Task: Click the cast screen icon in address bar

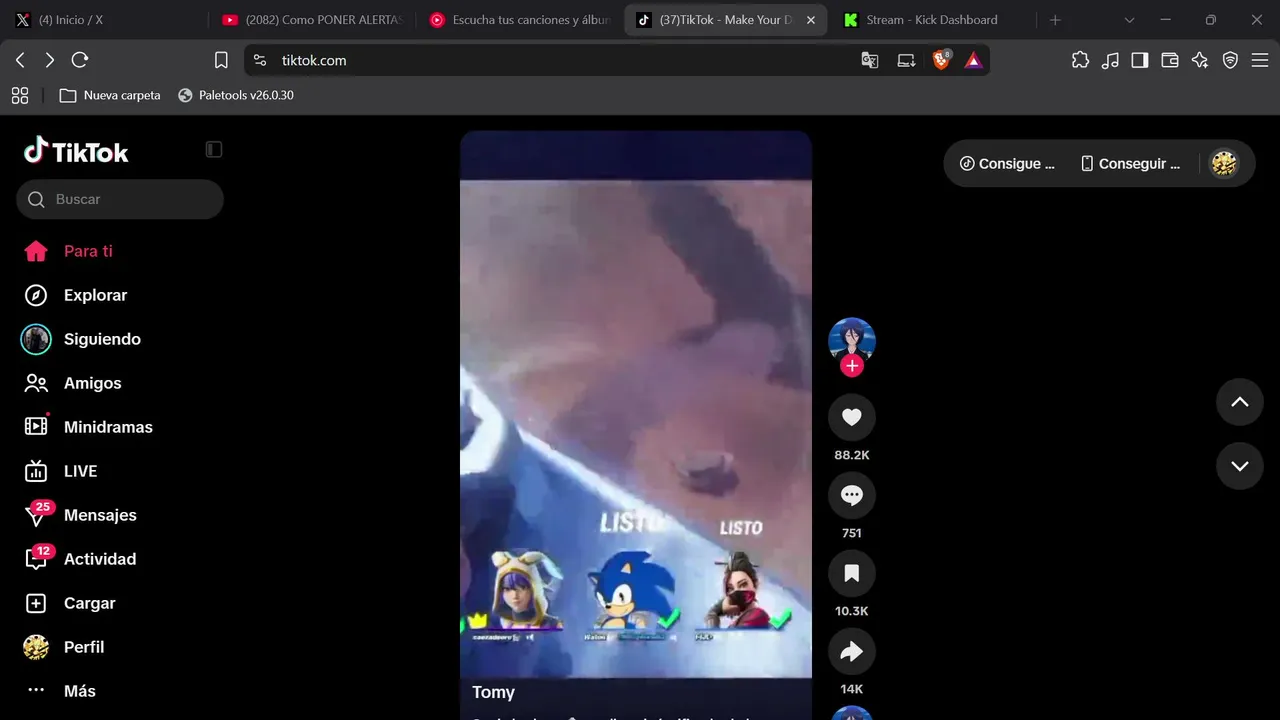Action: click(x=906, y=60)
